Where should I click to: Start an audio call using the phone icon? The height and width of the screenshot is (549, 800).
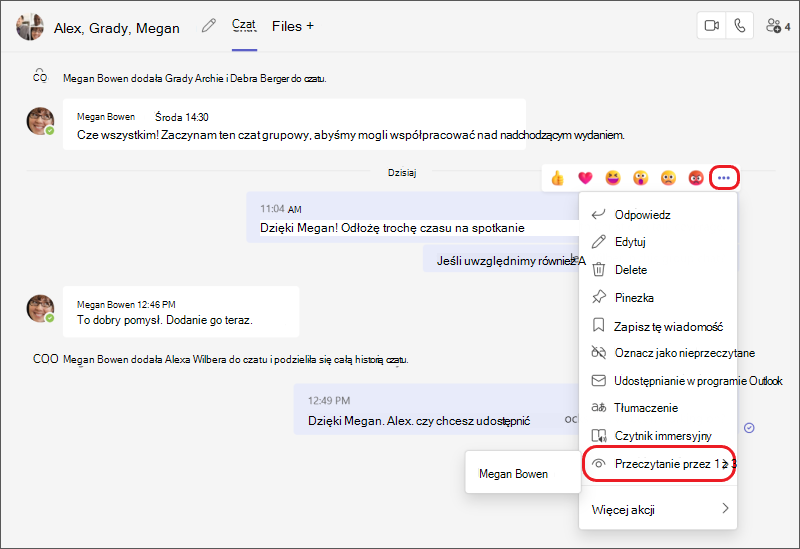[x=739, y=26]
